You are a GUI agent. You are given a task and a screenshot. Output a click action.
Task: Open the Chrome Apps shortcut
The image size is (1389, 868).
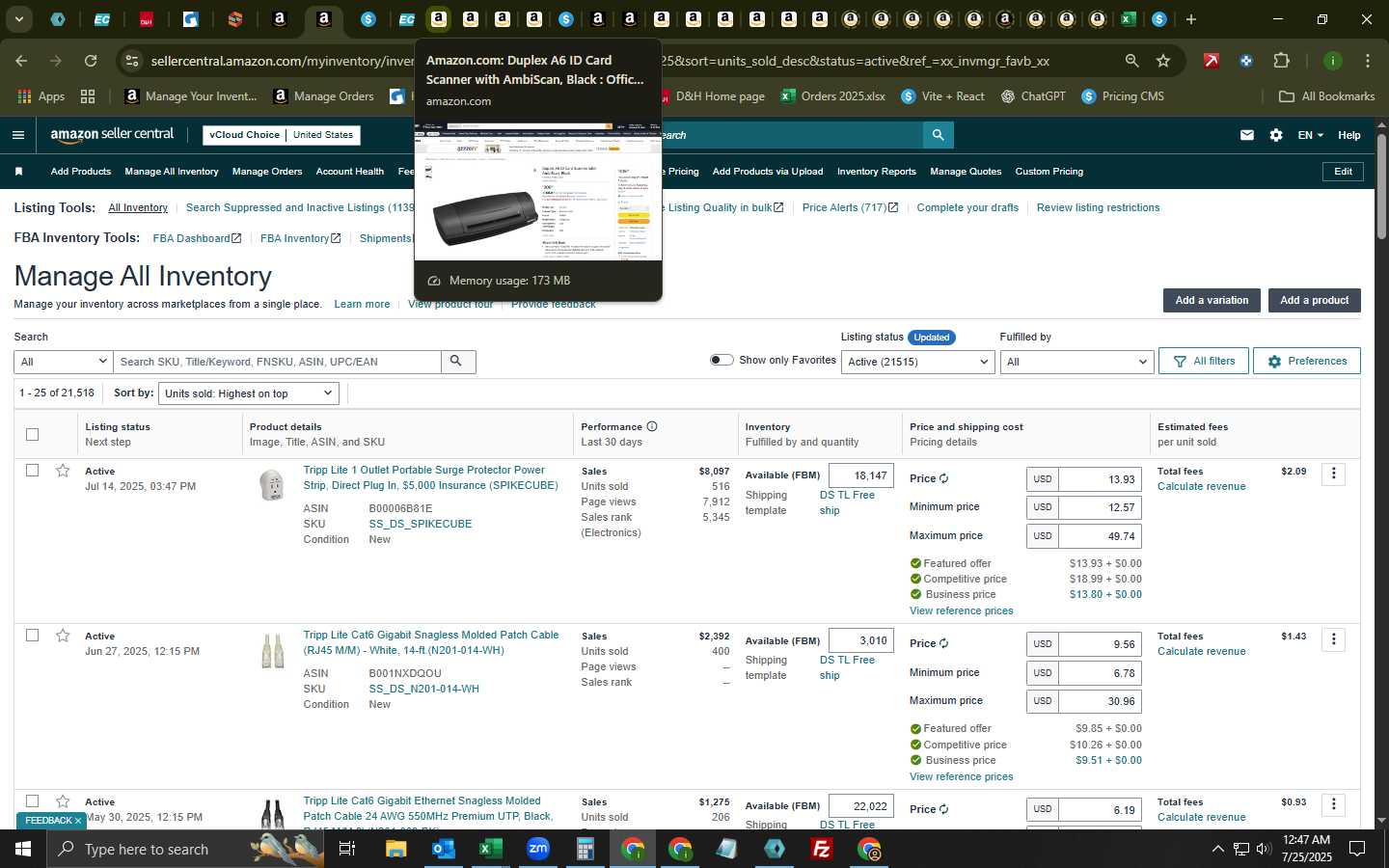41,96
